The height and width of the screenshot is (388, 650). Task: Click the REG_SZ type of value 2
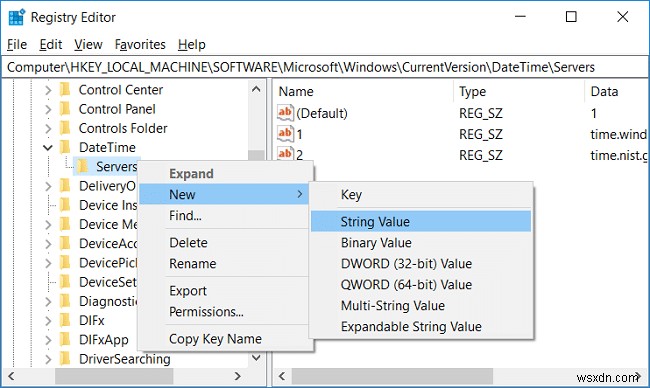(481, 155)
